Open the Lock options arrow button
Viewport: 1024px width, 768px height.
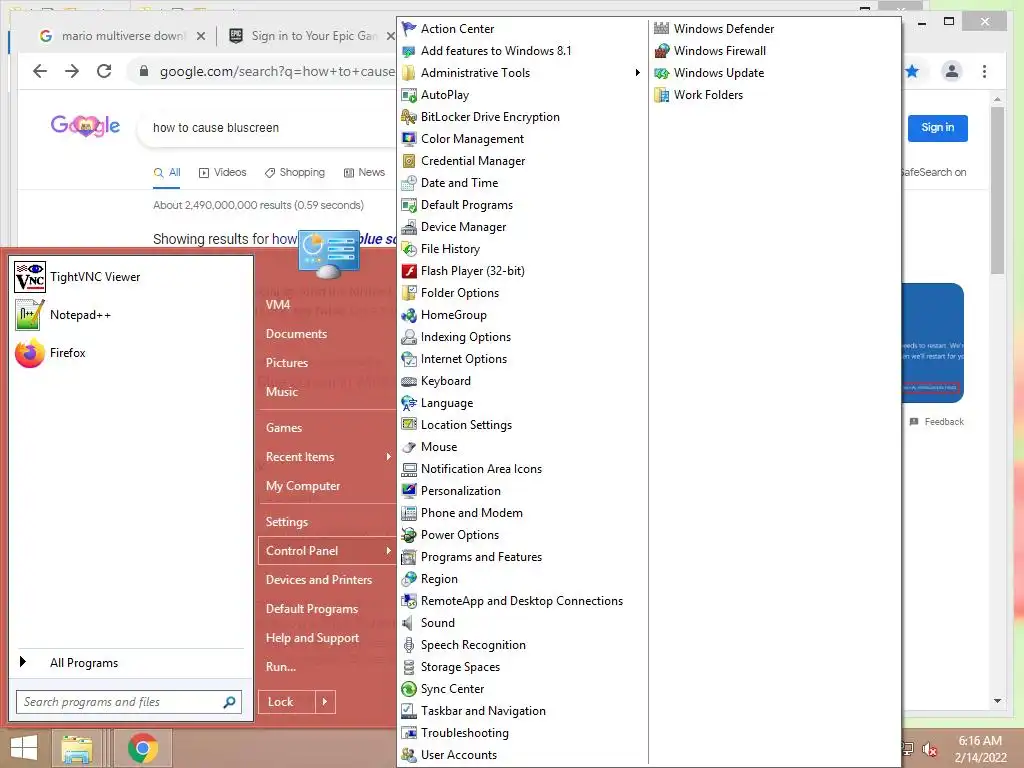tap(325, 702)
